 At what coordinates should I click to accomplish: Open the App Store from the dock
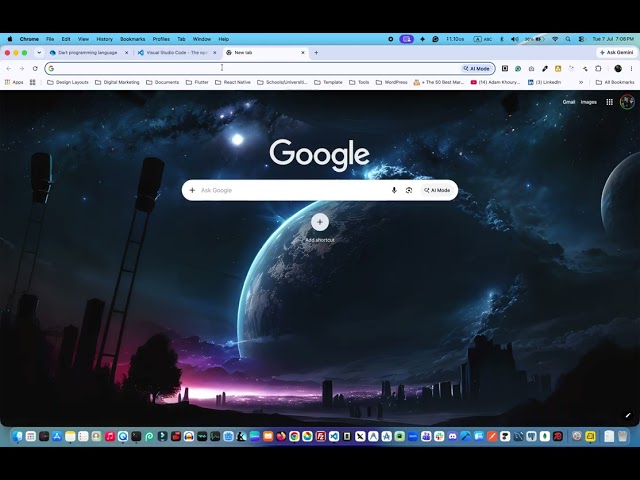click(x=57, y=436)
